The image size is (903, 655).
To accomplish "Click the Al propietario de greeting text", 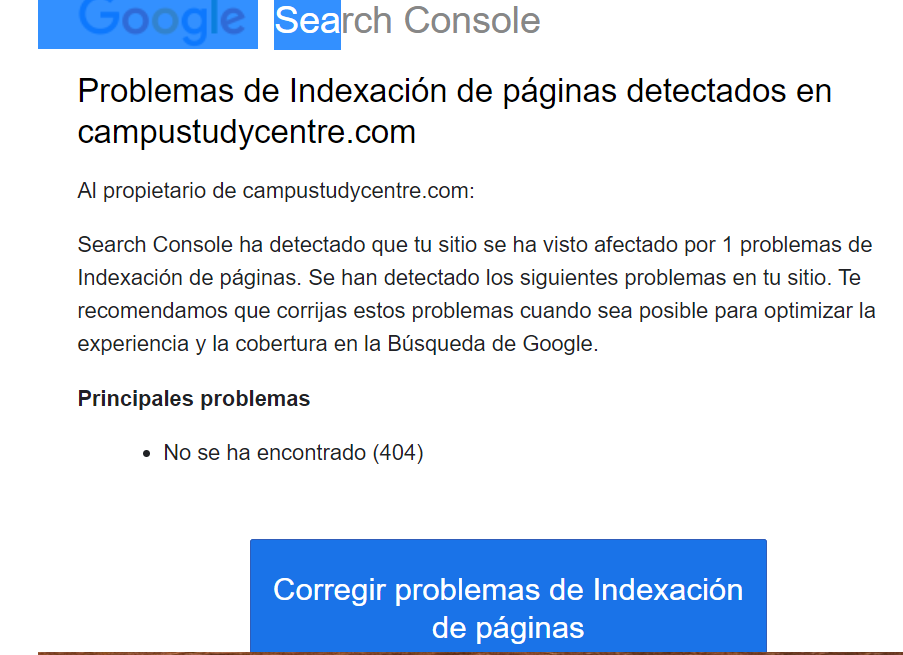I will coord(157,191).
